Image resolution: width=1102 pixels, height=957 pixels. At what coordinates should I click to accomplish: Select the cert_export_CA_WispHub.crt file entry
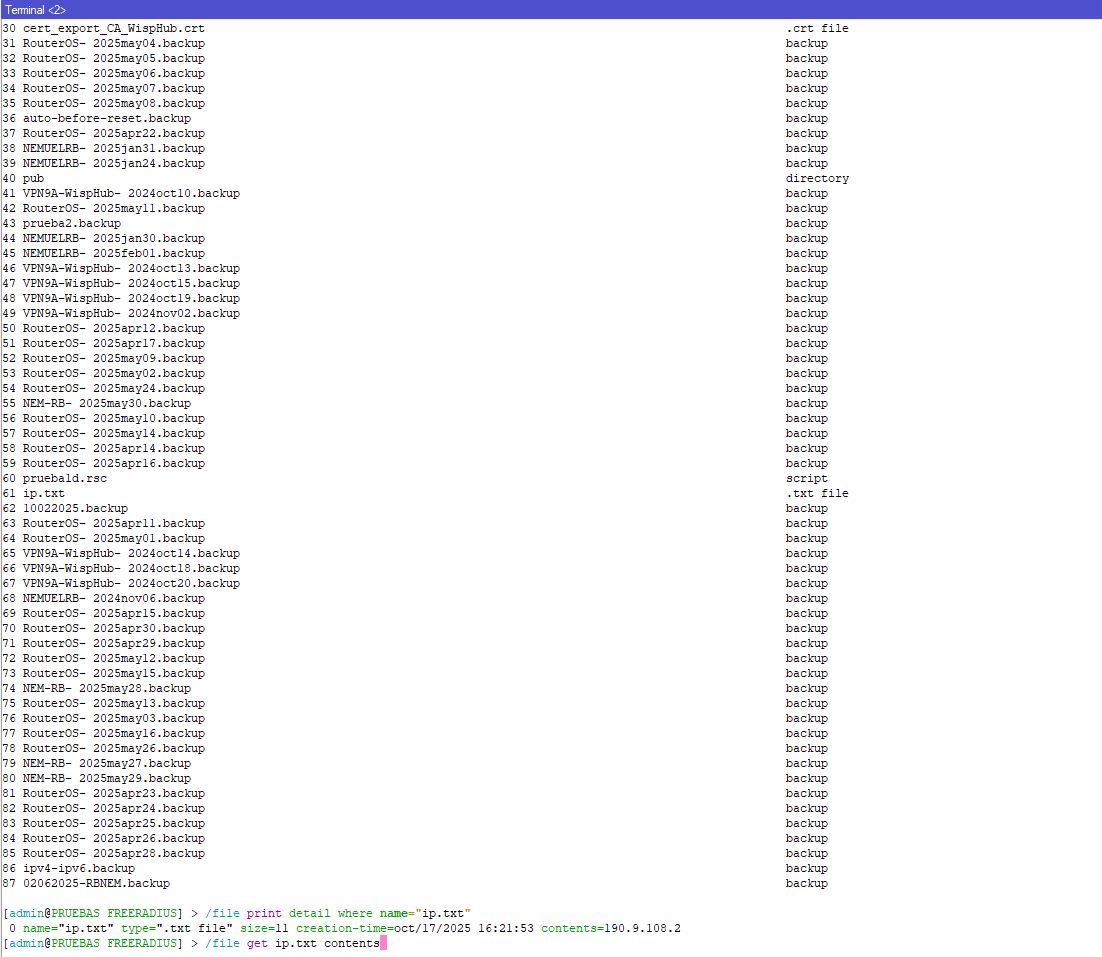coord(113,28)
